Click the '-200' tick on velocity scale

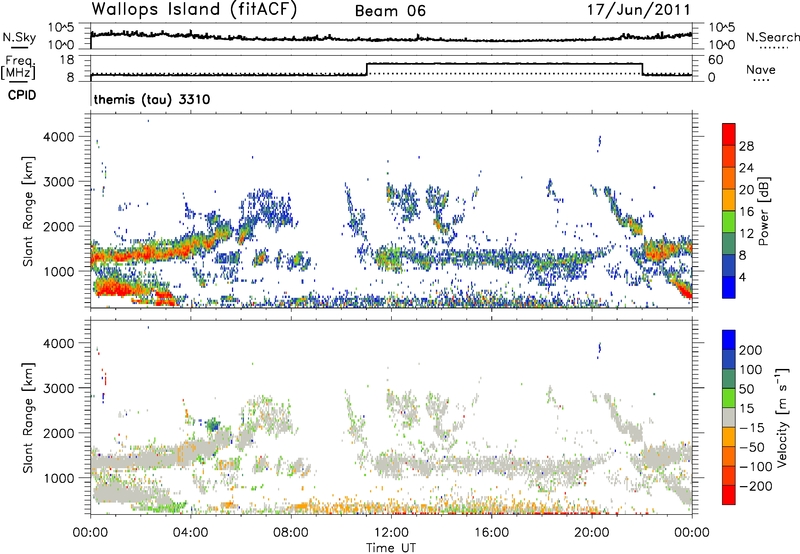coord(755,486)
